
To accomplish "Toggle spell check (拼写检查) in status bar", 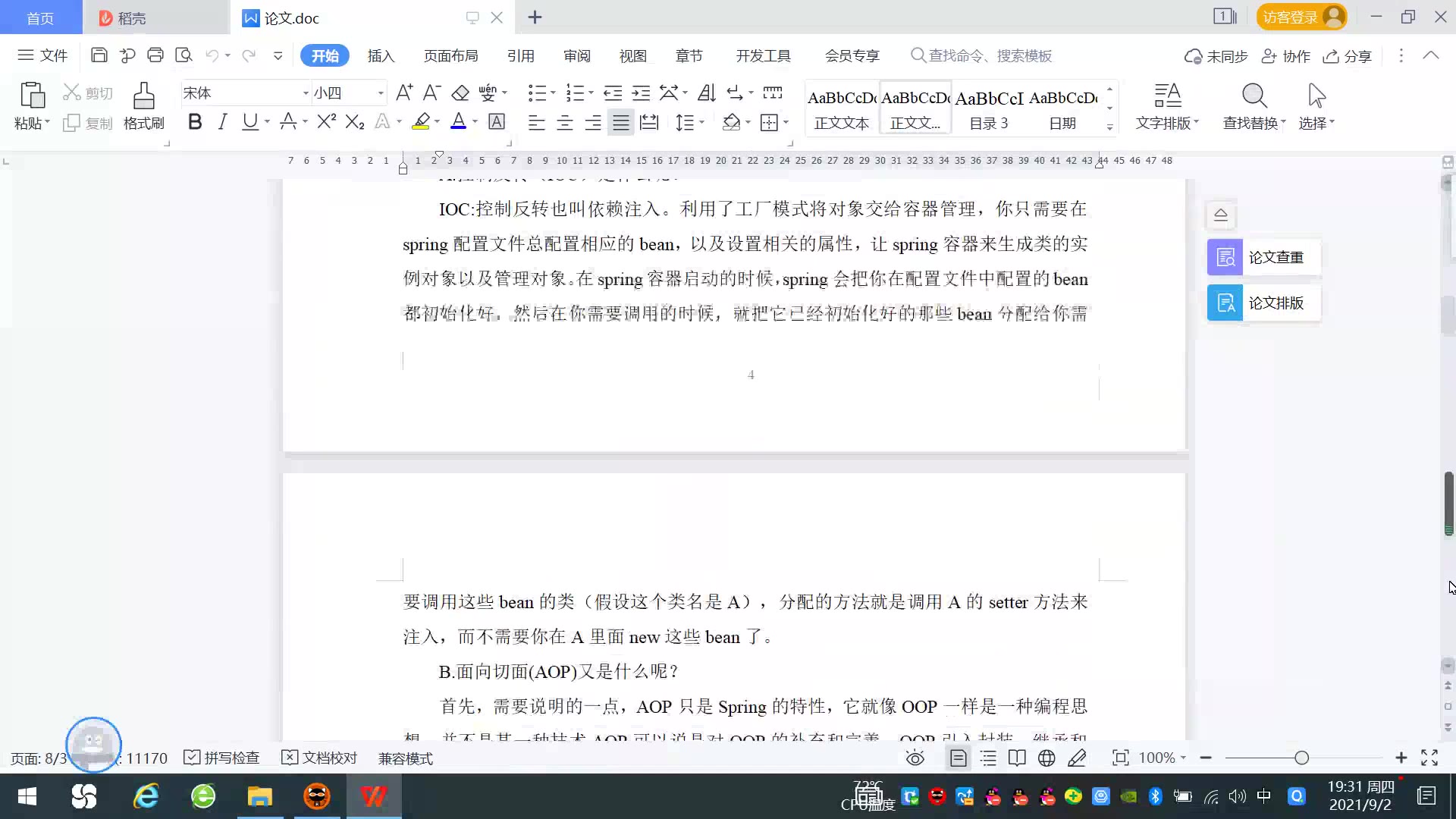I will 222,758.
